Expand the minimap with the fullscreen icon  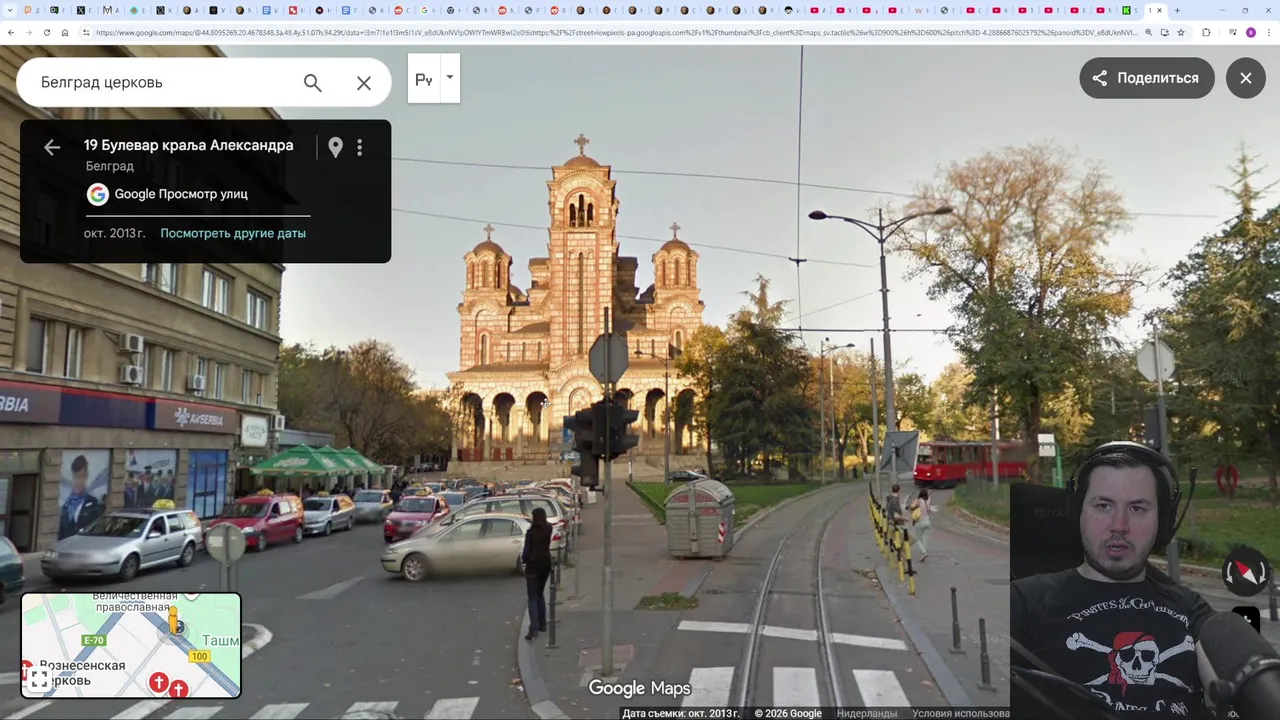[x=39, y=680]
